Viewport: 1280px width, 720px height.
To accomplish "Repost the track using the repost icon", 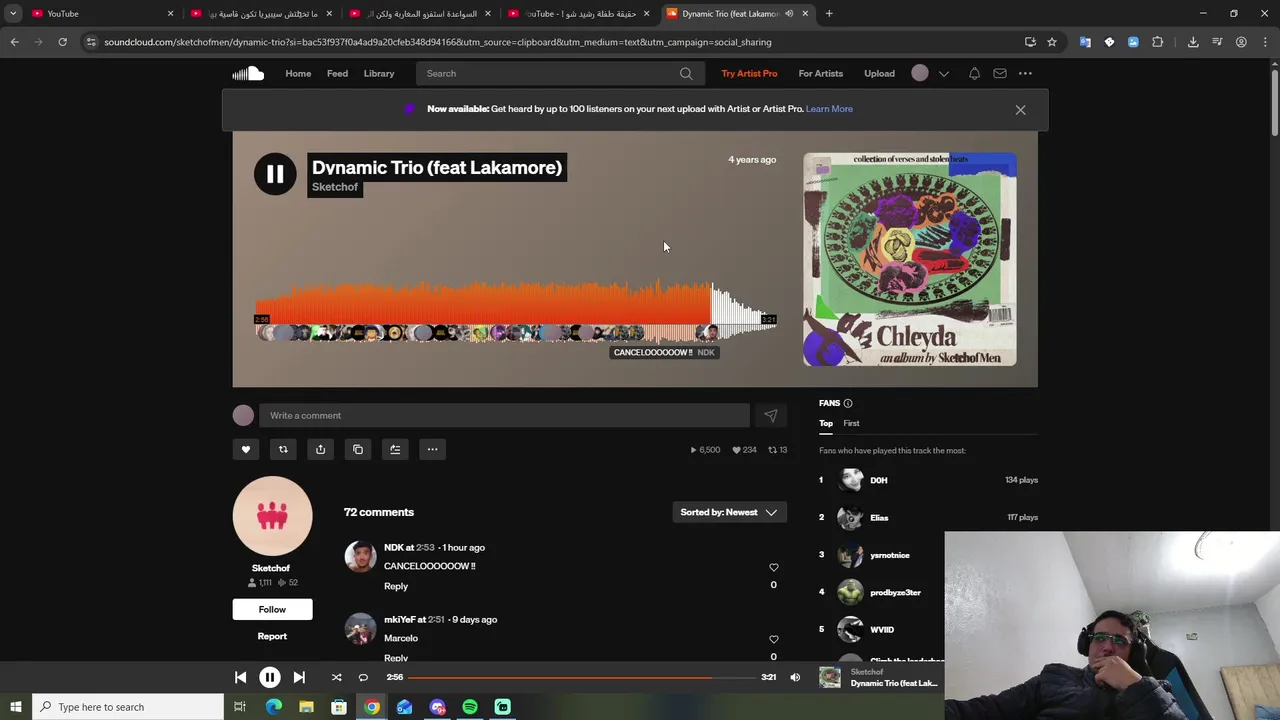I will point(283,449).
